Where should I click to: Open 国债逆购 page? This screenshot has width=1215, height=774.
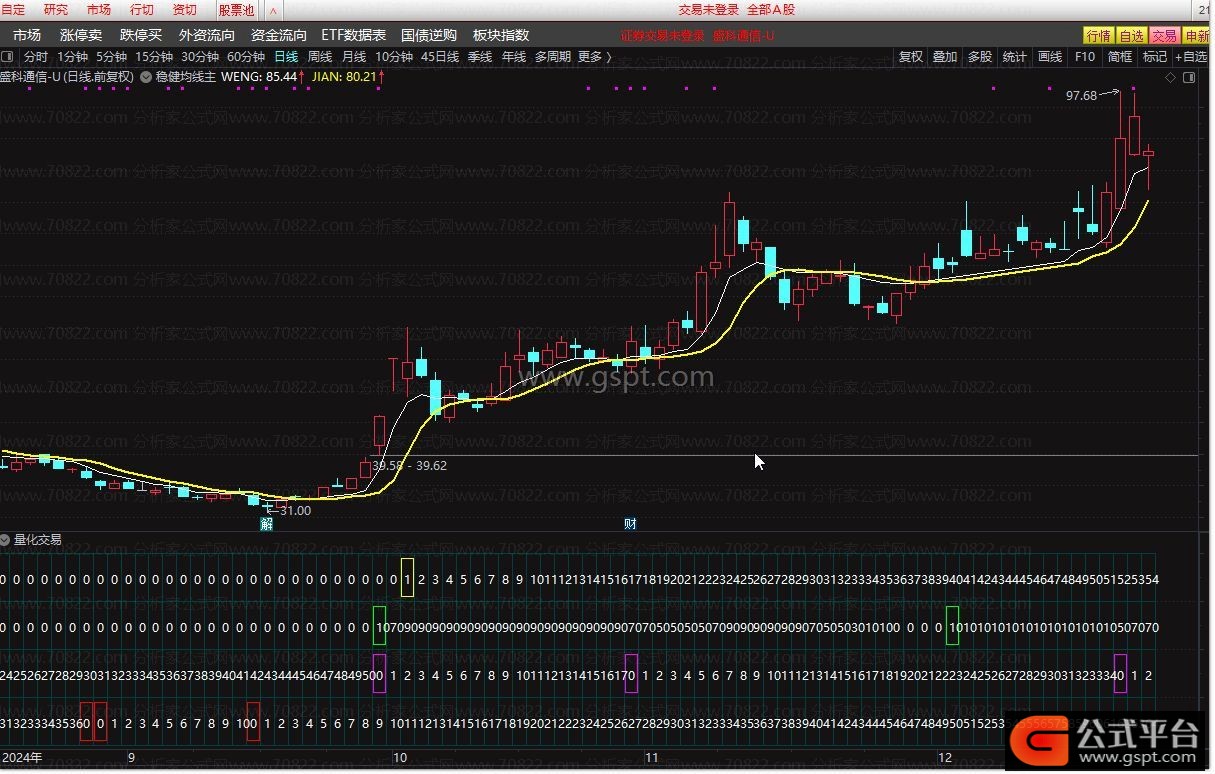coord(429,35)
